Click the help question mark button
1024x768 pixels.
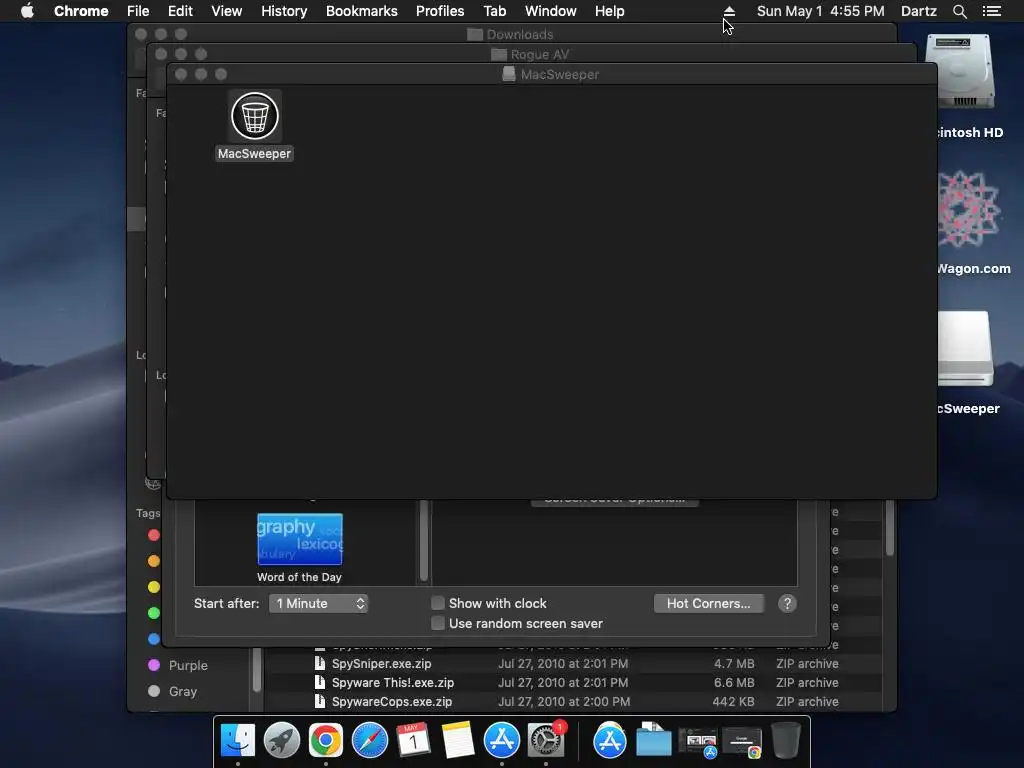coord(787,603)
